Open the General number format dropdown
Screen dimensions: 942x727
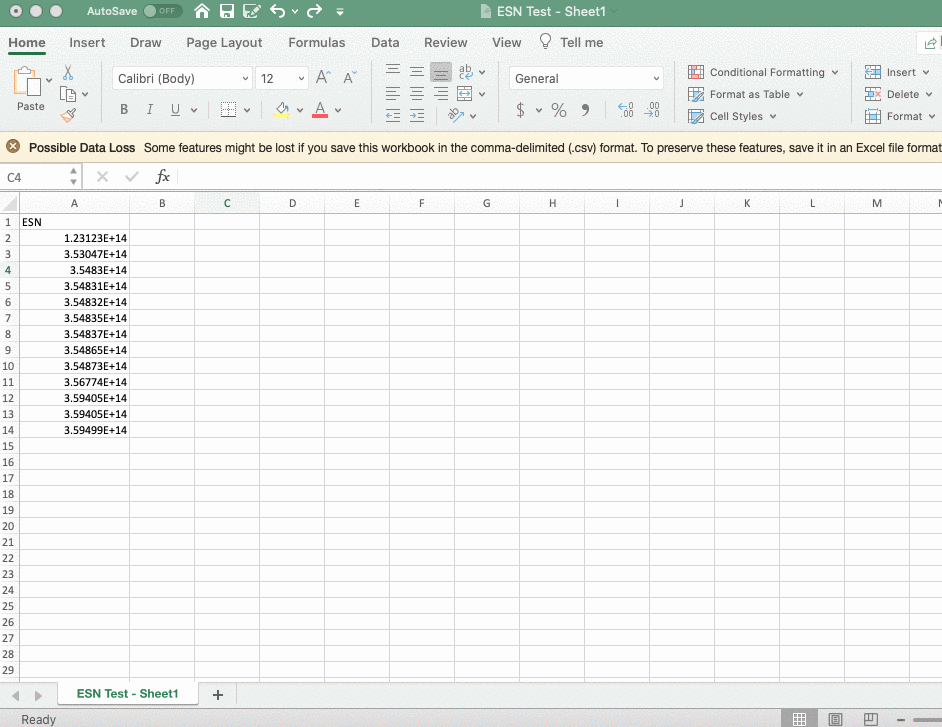point(656,78)
